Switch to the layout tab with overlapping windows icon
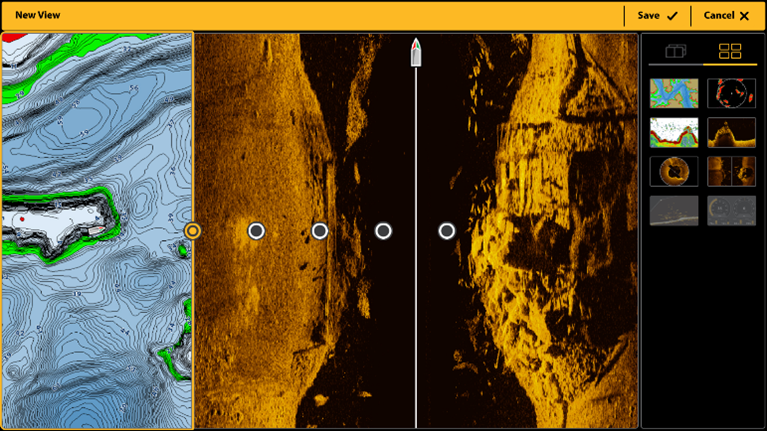 coord(675,52)
